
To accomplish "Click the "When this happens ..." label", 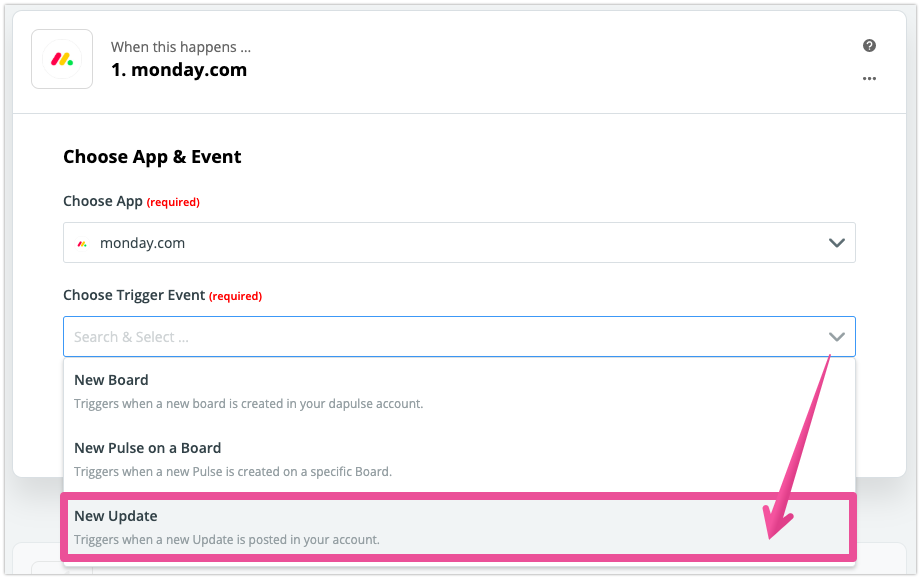I will 180,47.
